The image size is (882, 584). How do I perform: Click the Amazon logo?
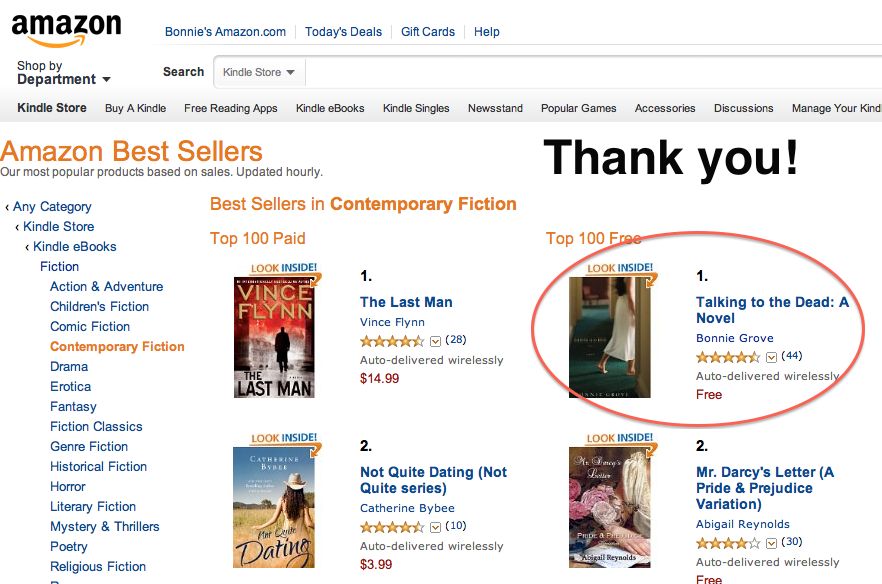65,29
